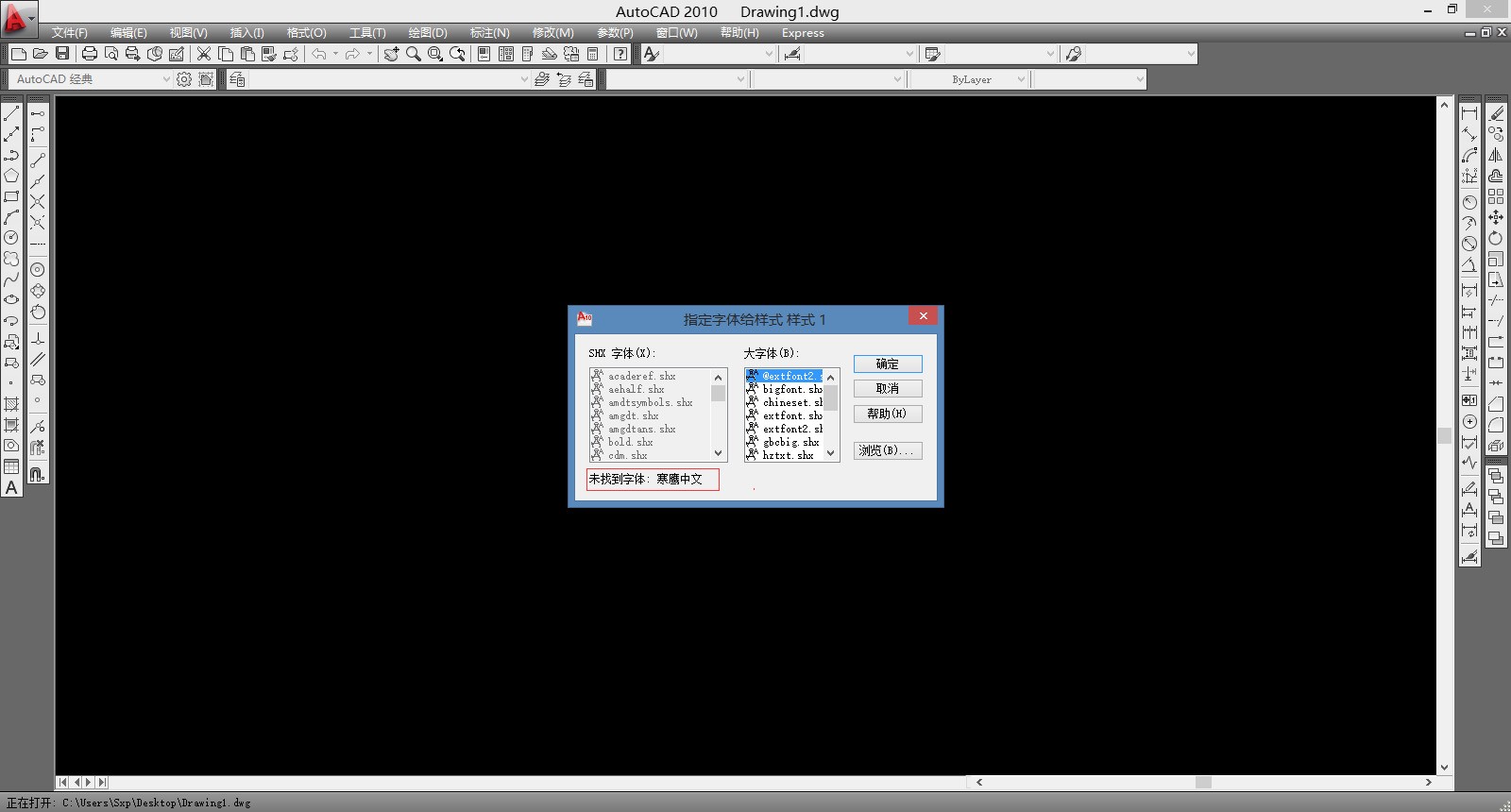Click drawing area vertical scrollbar down arrow
Screen dimensions: 1511x812
1444,768
